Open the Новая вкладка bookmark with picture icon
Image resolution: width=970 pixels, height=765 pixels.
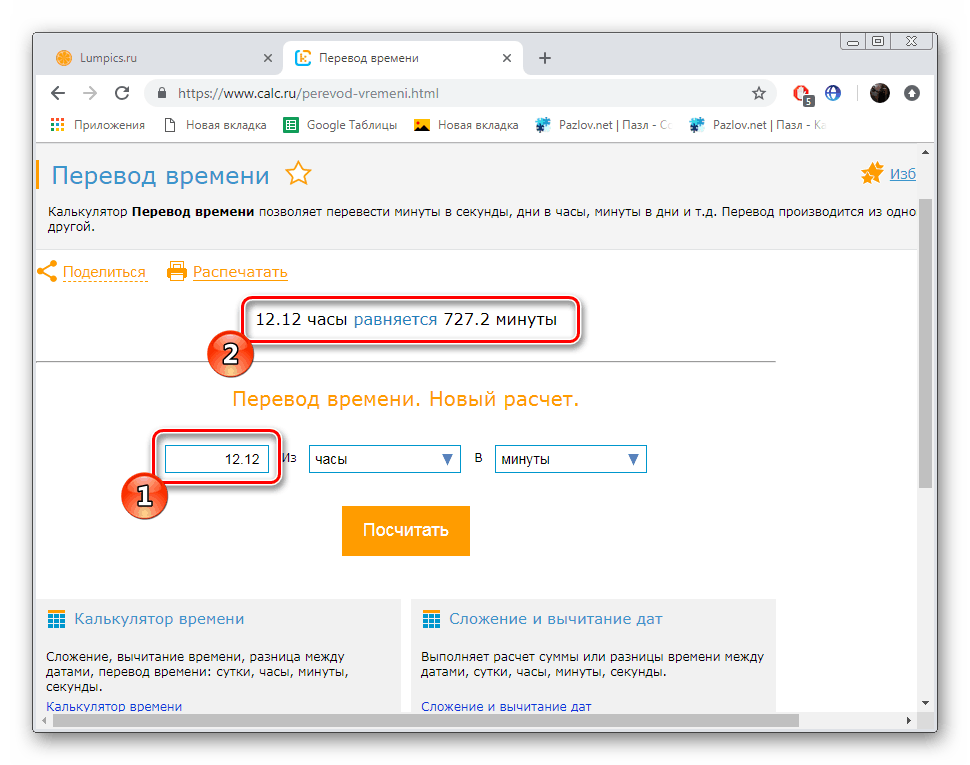coord(466,125)
